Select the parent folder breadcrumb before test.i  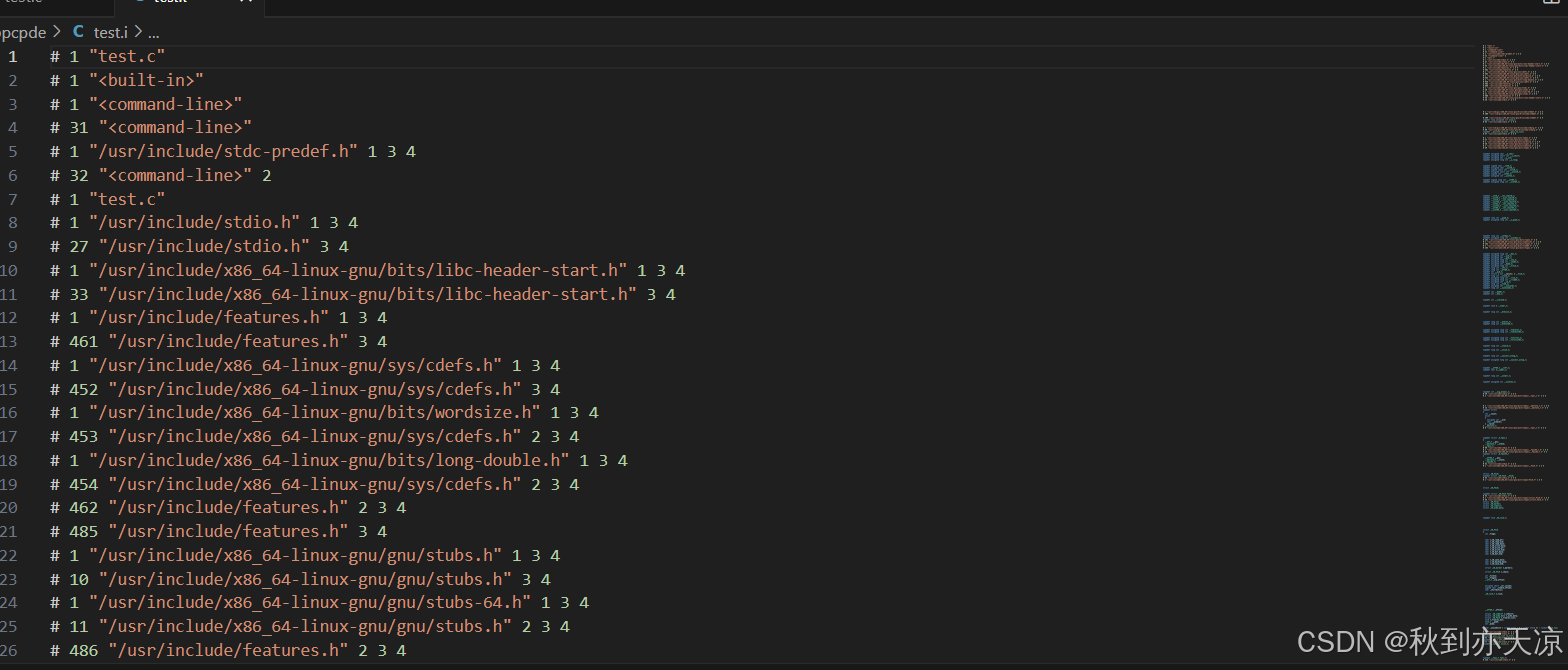23,32
